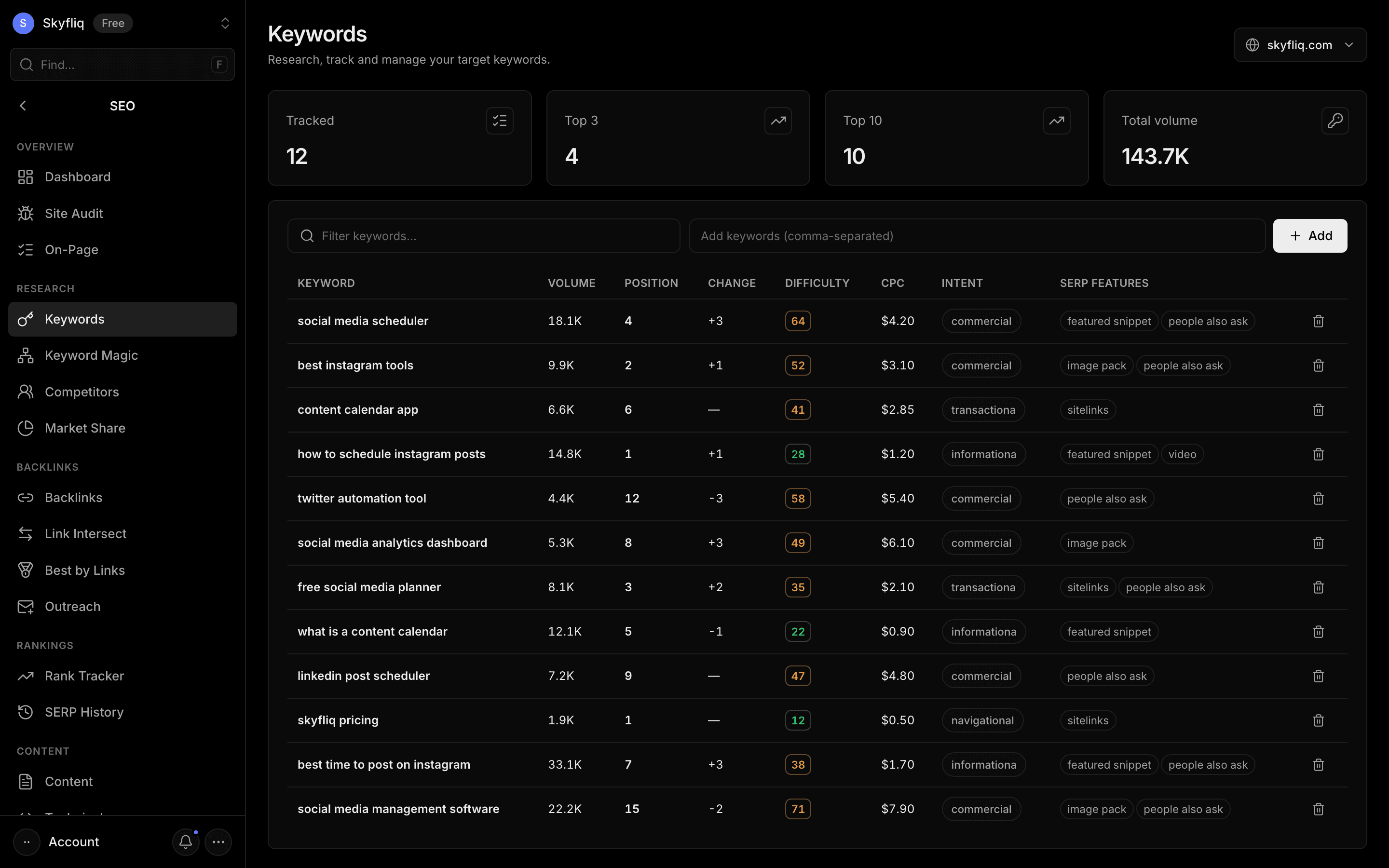Image resolution: width=1389 pixels, height=868 pixels.
Task: Select Backlinks in the sidebar
Action: pyautogui.click(x=122, y=497)
